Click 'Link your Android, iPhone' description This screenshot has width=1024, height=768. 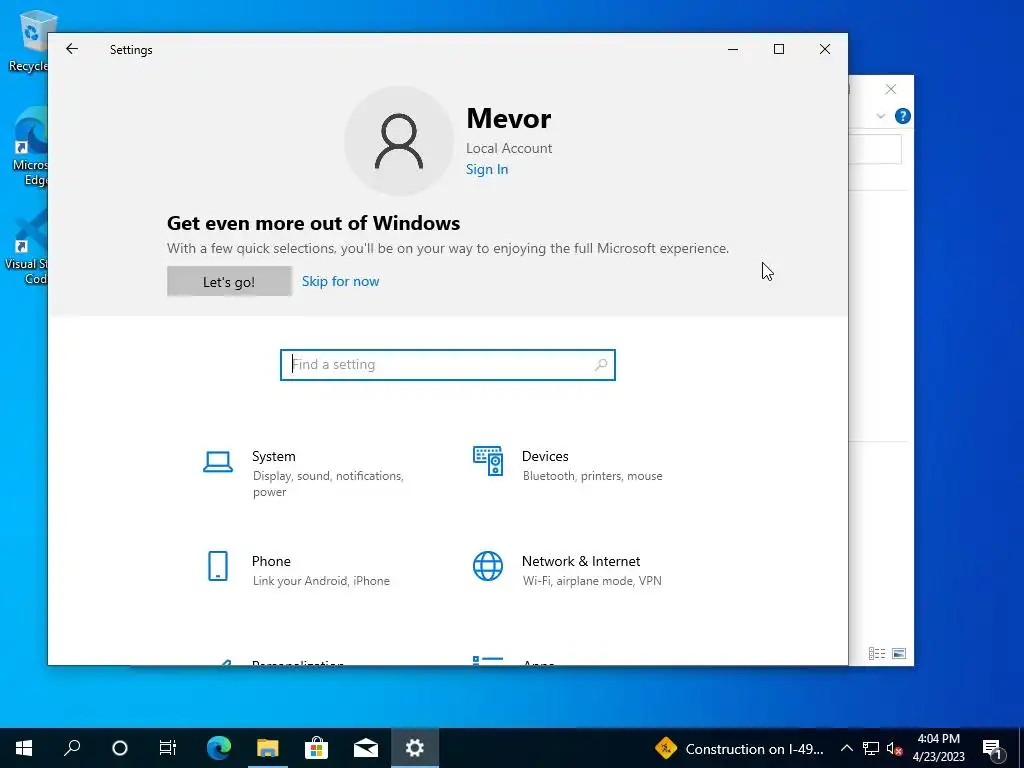(x=321, y=581)
